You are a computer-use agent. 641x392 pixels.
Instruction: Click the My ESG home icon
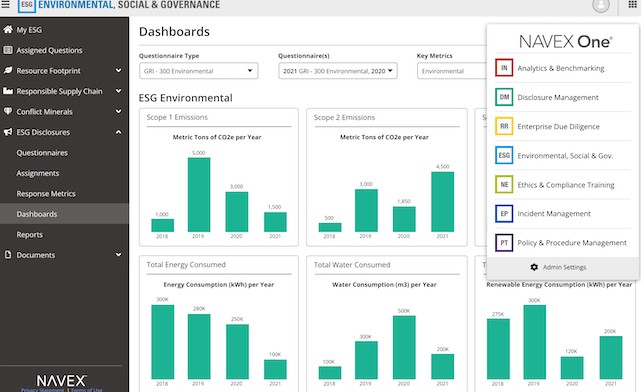point(8,29)
